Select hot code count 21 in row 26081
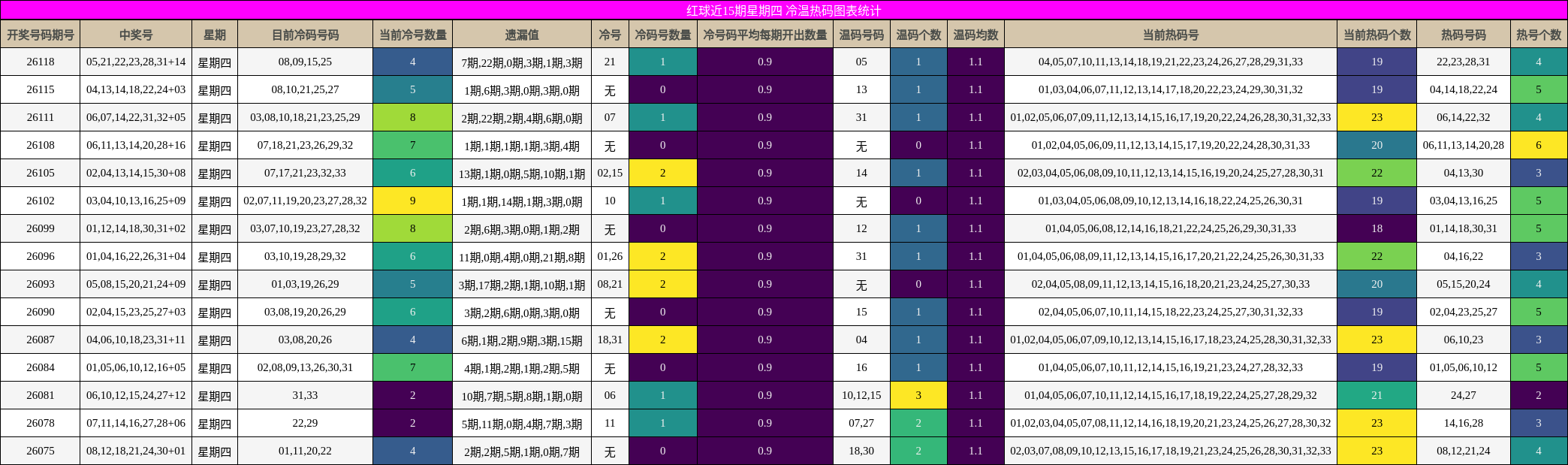1568x465 pixels. 1377,395
